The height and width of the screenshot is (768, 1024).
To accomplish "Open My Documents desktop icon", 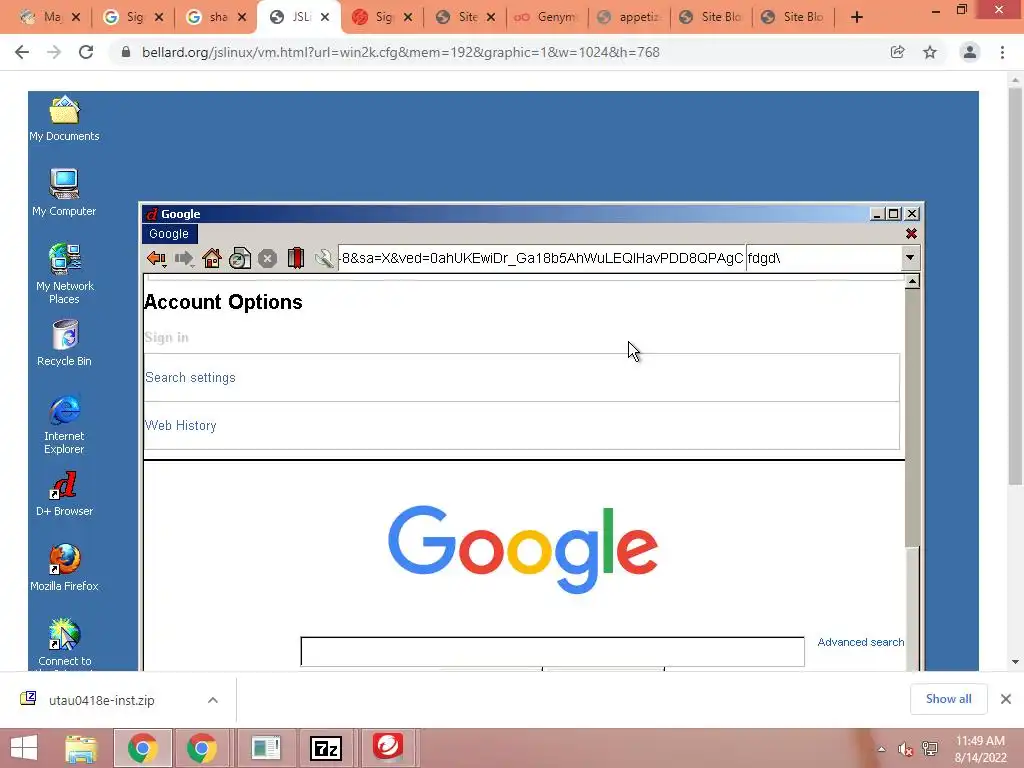I will 64,118.
